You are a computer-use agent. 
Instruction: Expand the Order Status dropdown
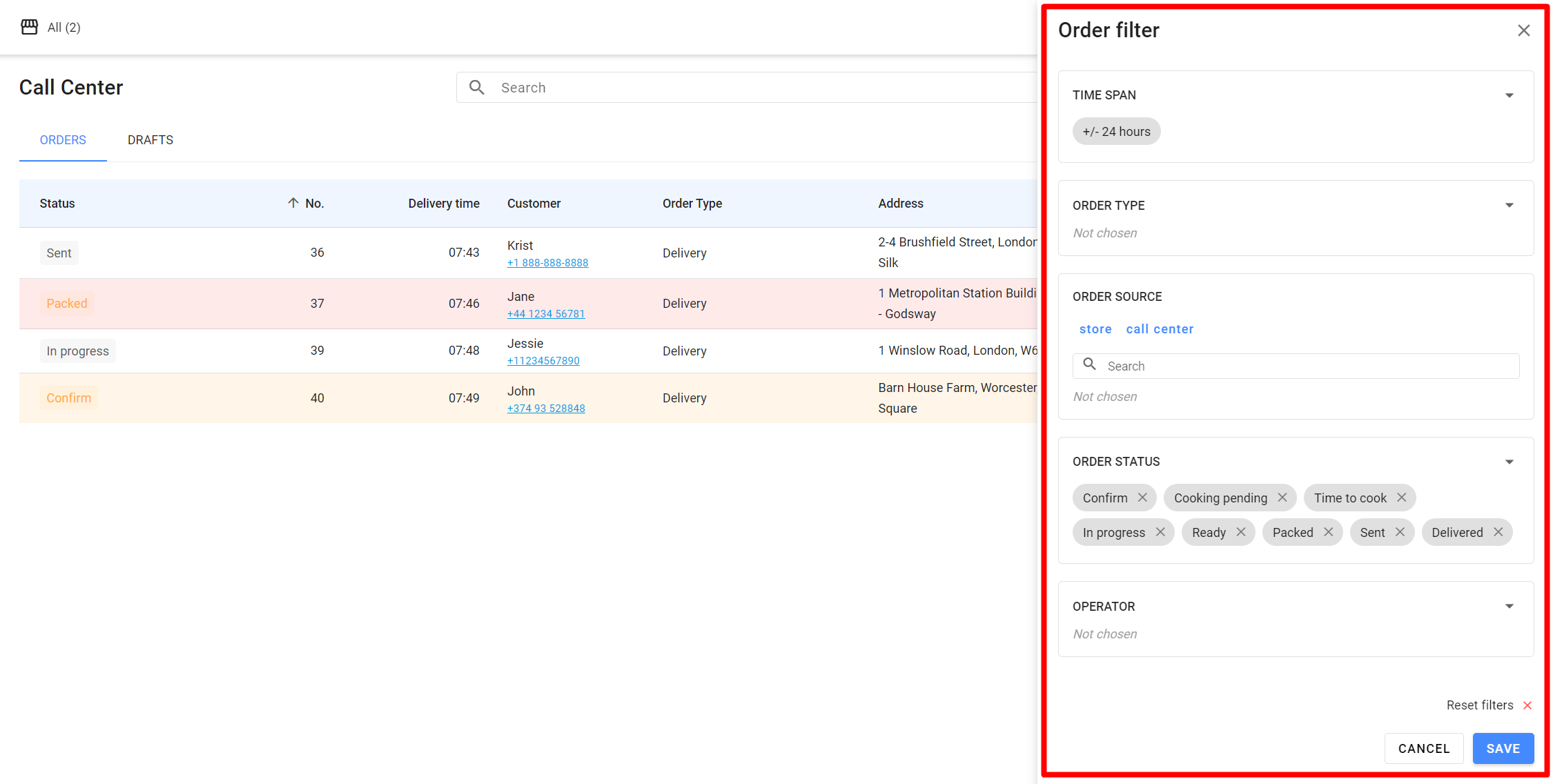pyautogui.click(x=1510, y=462)
